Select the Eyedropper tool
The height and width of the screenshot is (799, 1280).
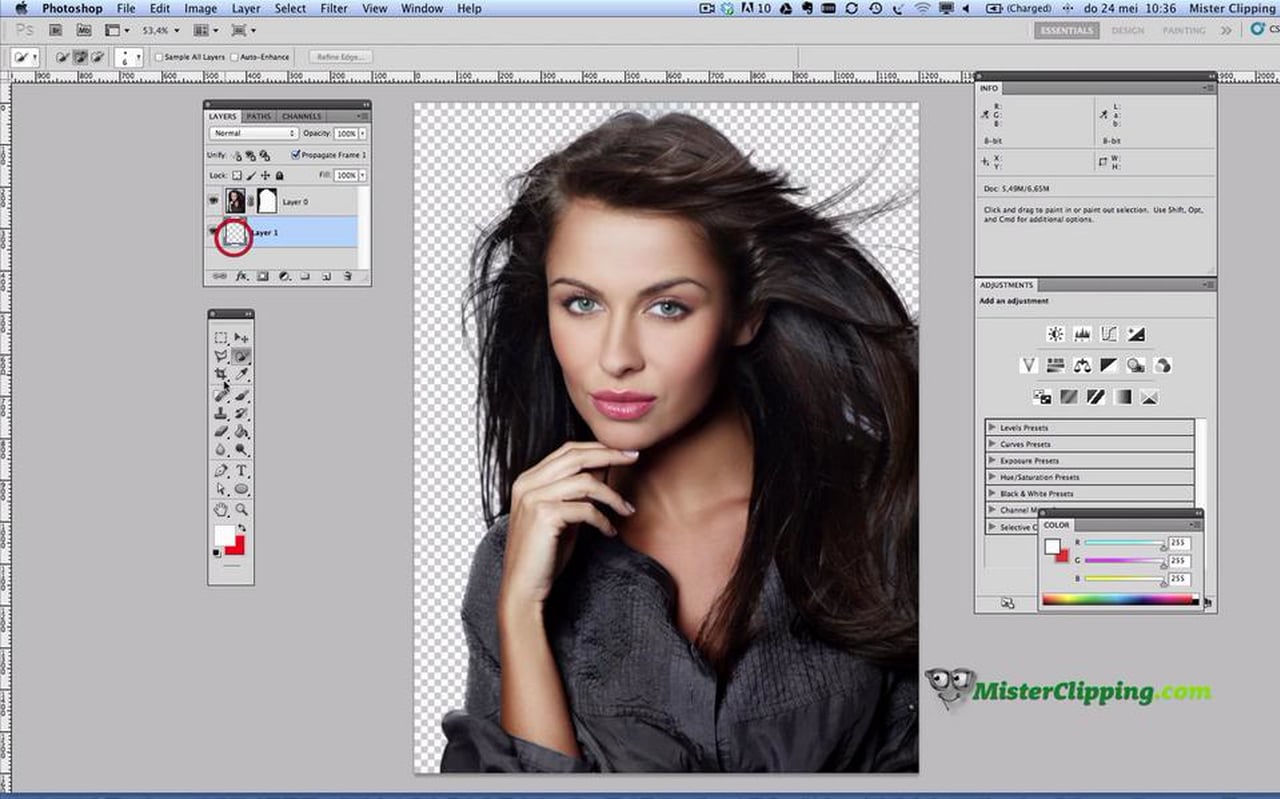241,374
